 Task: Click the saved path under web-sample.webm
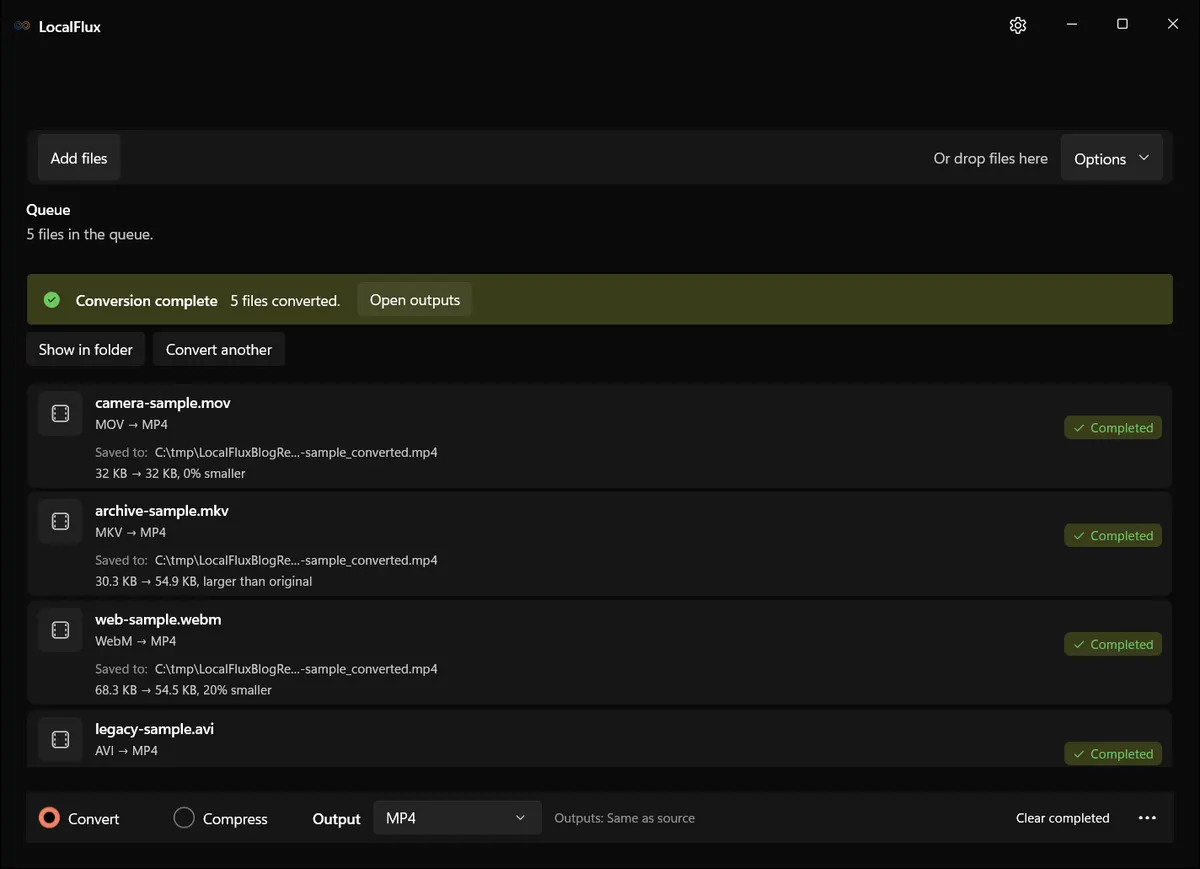tap(296, 669)
